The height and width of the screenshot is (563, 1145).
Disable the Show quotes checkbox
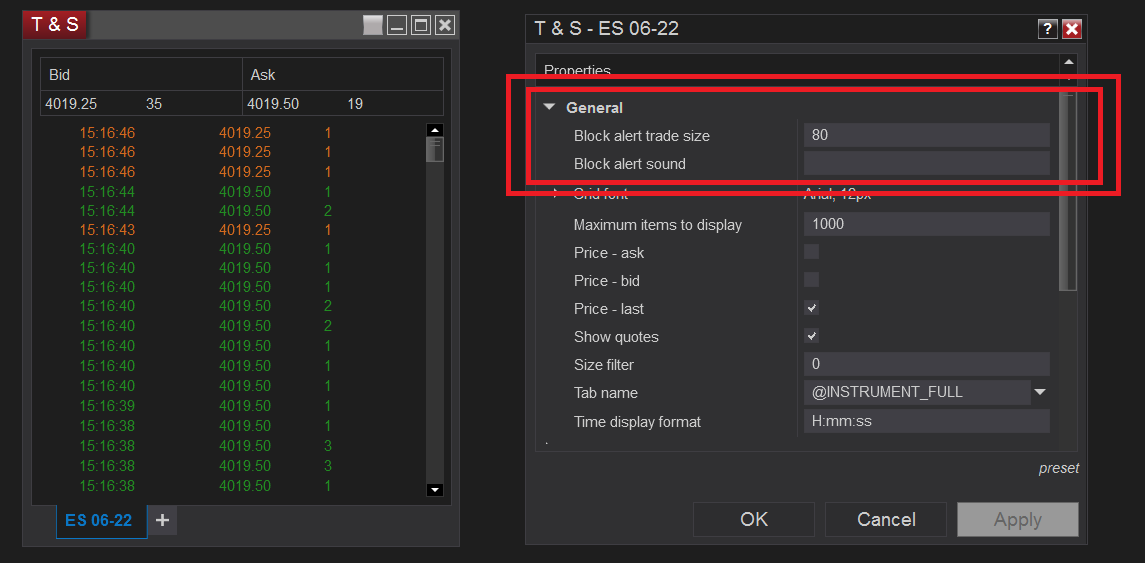pyautogui.click(x=812, y=336)
